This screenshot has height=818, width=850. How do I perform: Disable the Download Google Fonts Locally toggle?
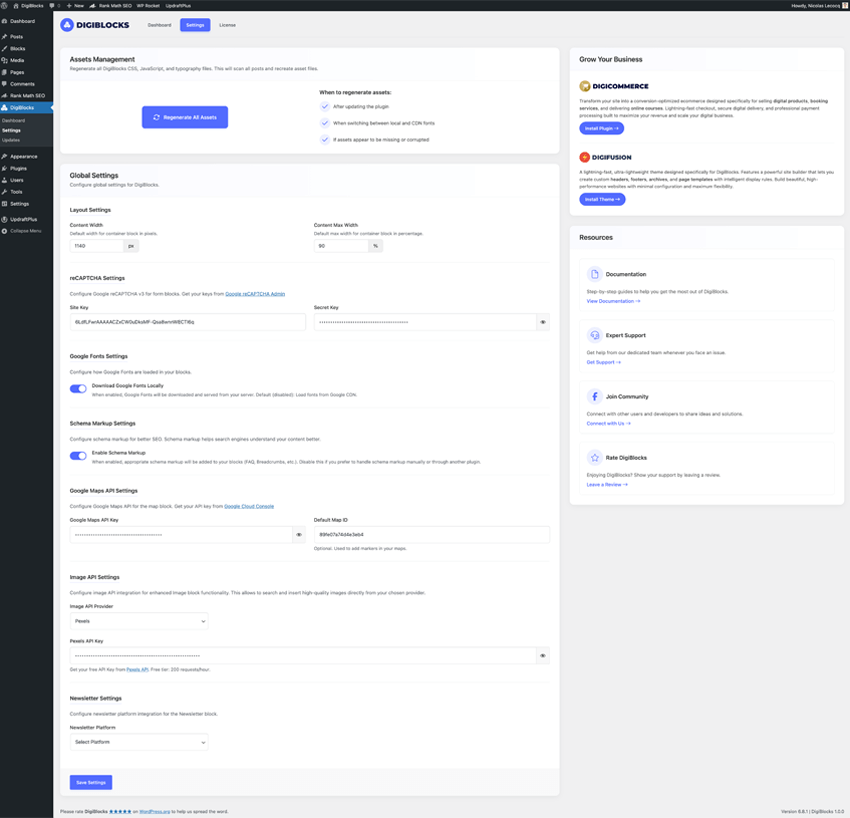click(76, 388)
